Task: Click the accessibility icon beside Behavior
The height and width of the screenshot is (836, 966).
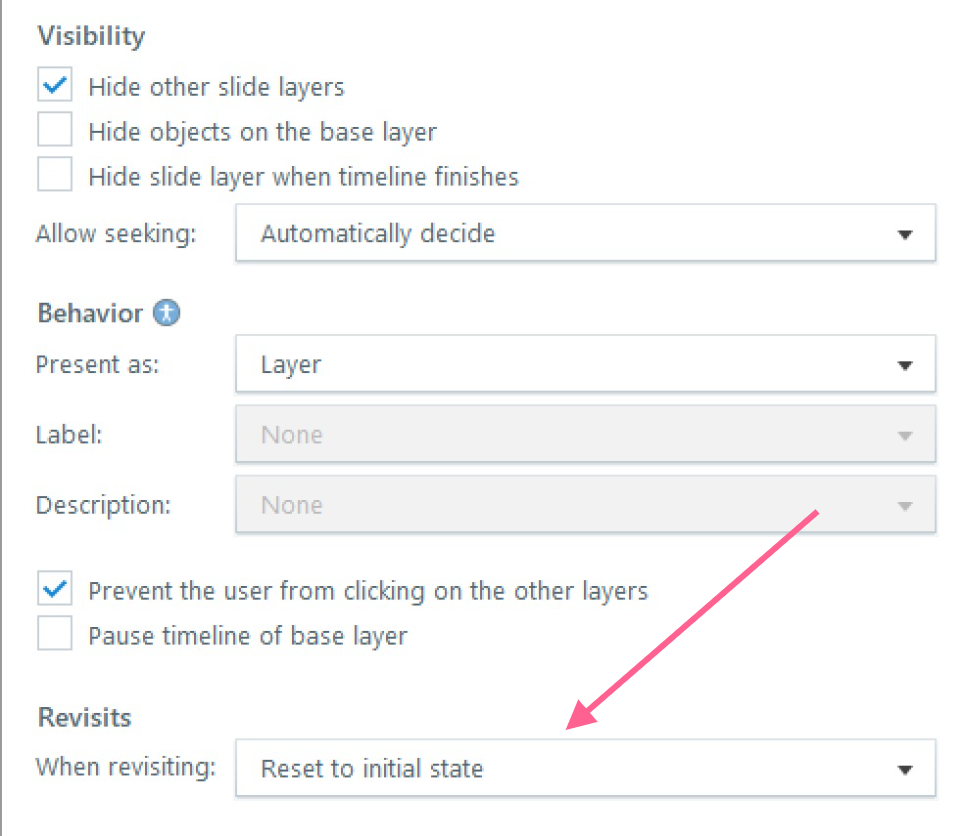Action: (167, 313)
